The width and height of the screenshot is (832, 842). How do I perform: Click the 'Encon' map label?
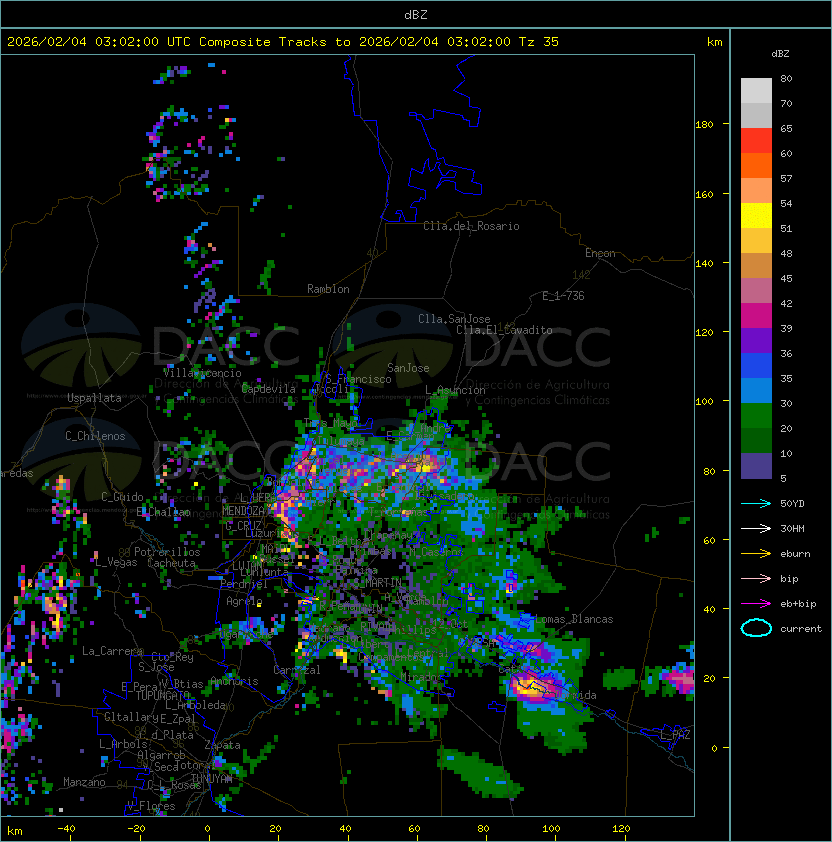[x=600, y=253]
